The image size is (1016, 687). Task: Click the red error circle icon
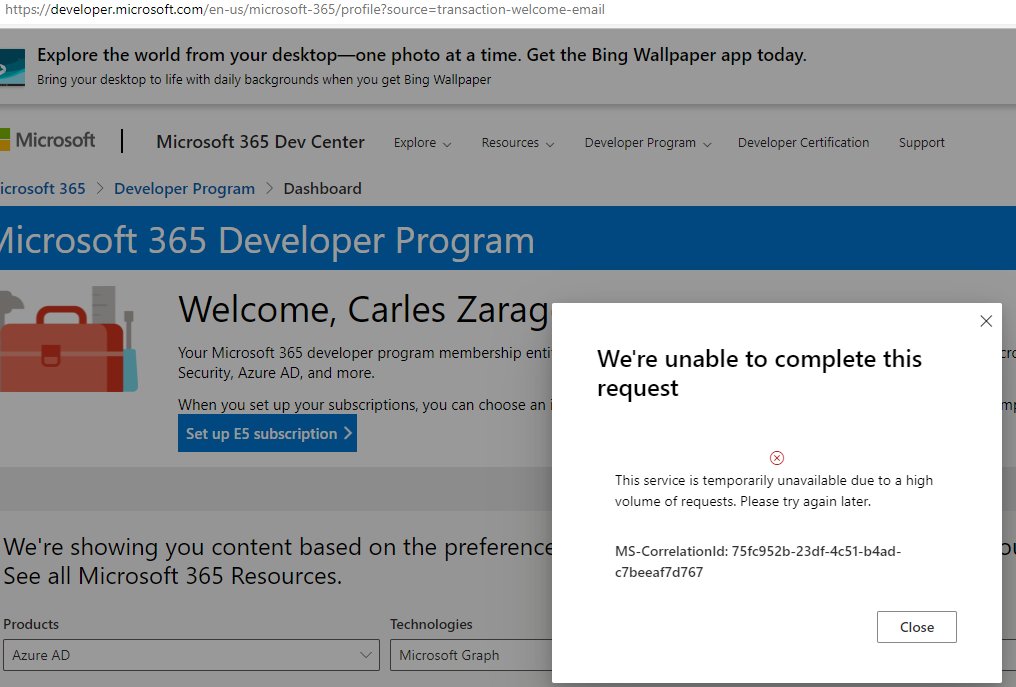point(776,458)
